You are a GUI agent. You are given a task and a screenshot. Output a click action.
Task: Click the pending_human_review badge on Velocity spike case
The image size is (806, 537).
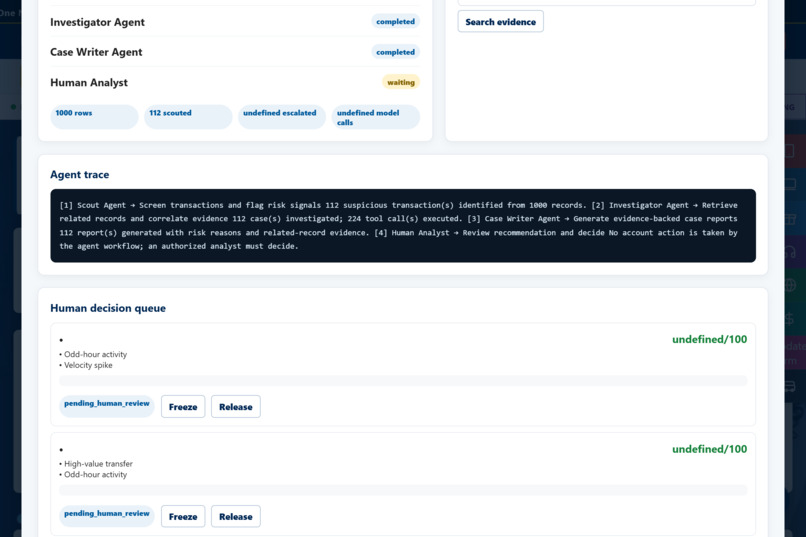click(106, 405)
